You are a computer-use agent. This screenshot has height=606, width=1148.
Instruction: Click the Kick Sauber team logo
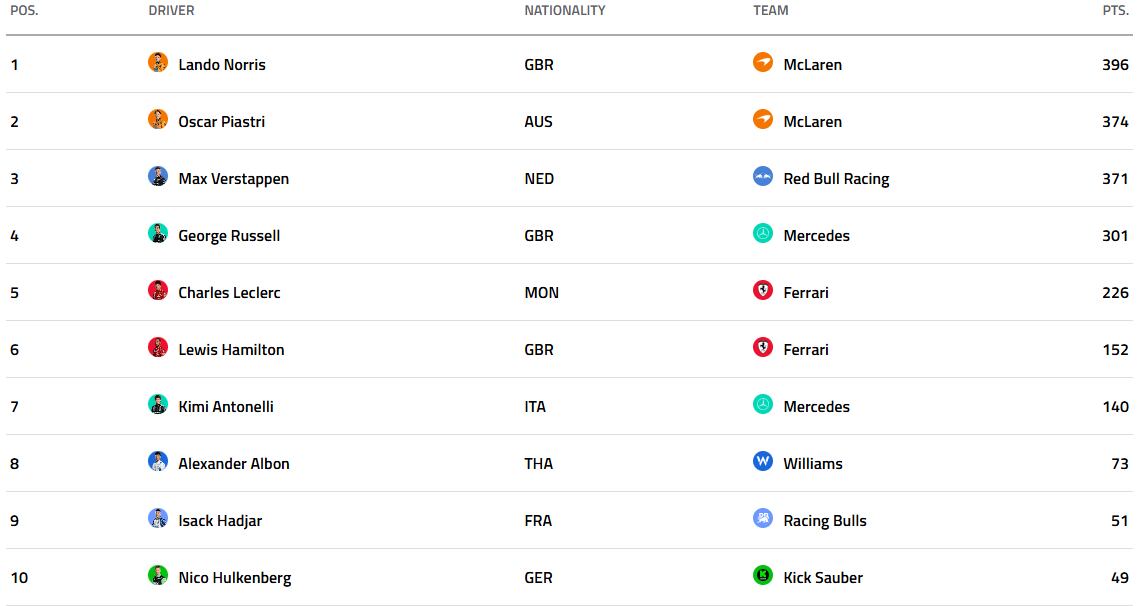pos(763,576)
